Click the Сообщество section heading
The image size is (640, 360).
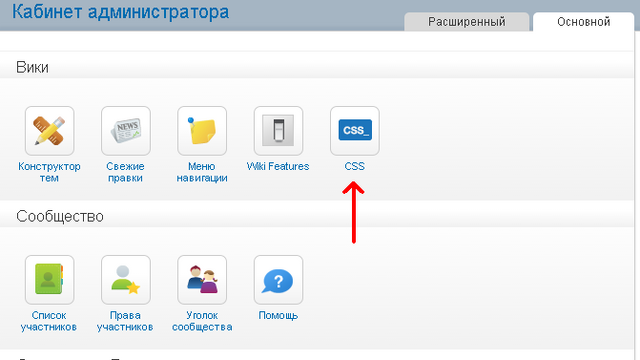[60, 216]
